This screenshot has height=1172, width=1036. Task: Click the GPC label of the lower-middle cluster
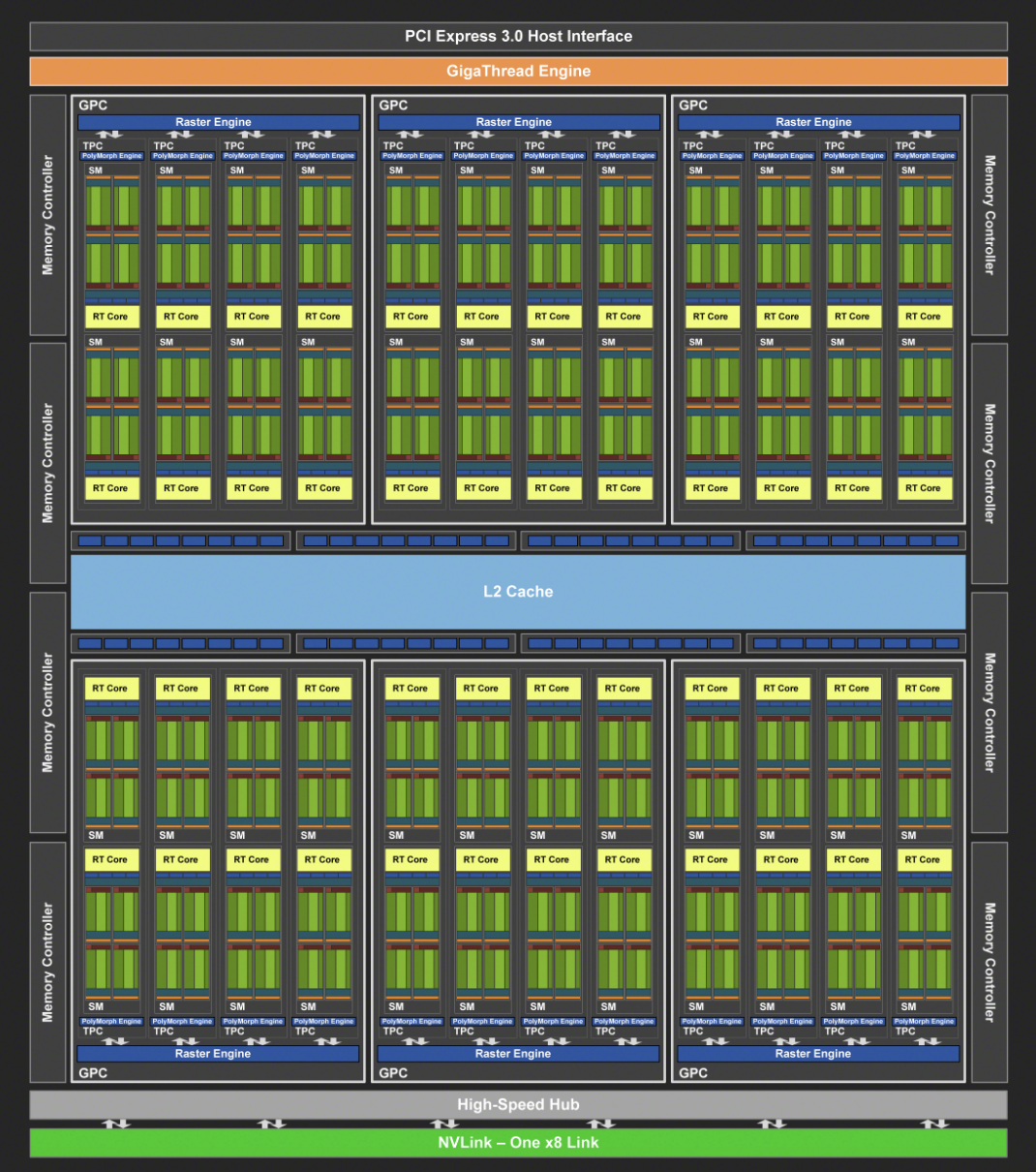[x=393, y=1072]
